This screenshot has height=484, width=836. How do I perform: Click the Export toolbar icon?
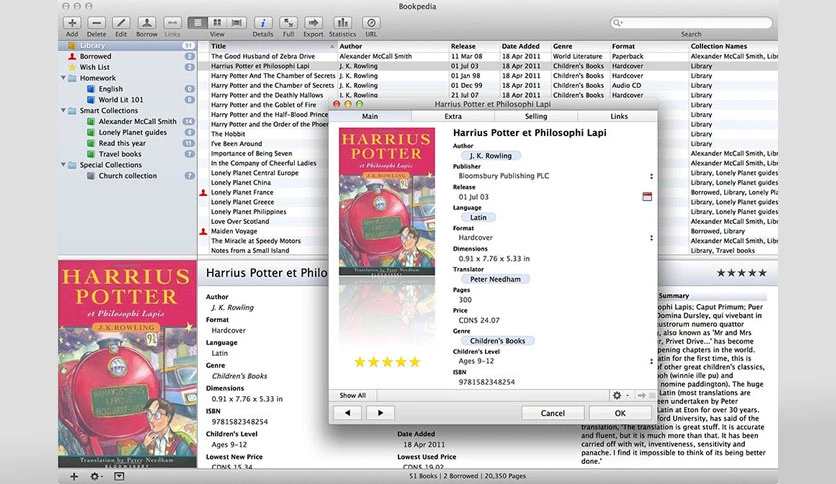click(x=313, y=23)
